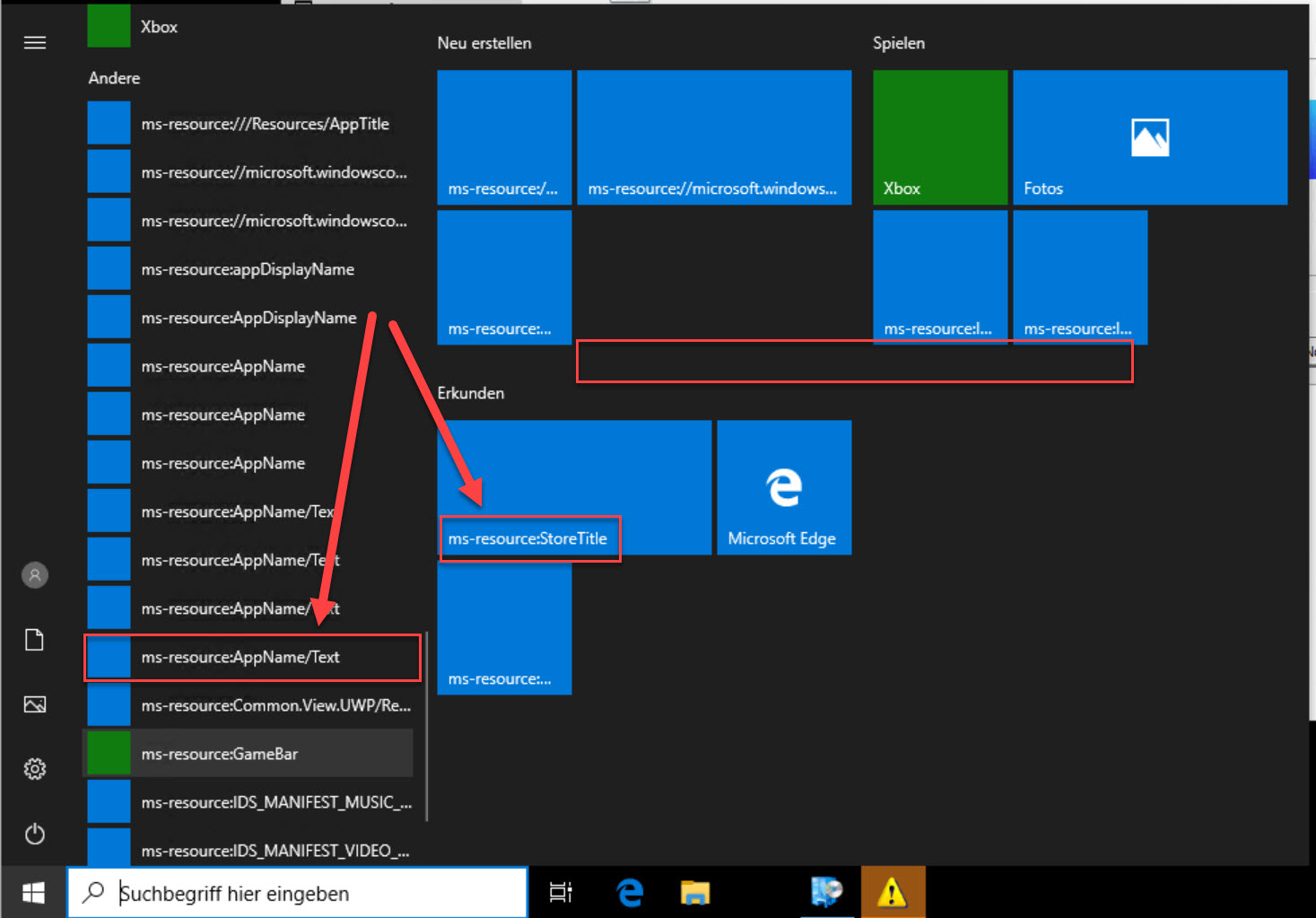Click the Windows Start button
This screenshot has height=918, width=1316.
point(34,893)
